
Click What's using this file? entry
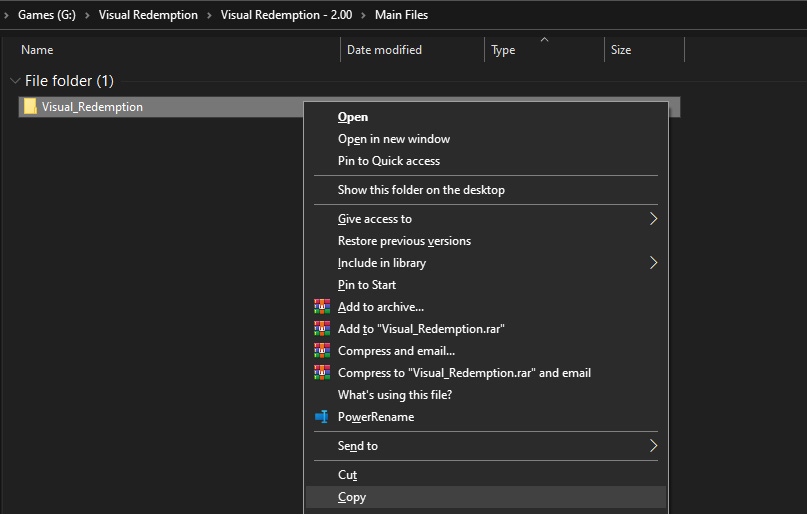pyautogui.click(x=394, y=395)
